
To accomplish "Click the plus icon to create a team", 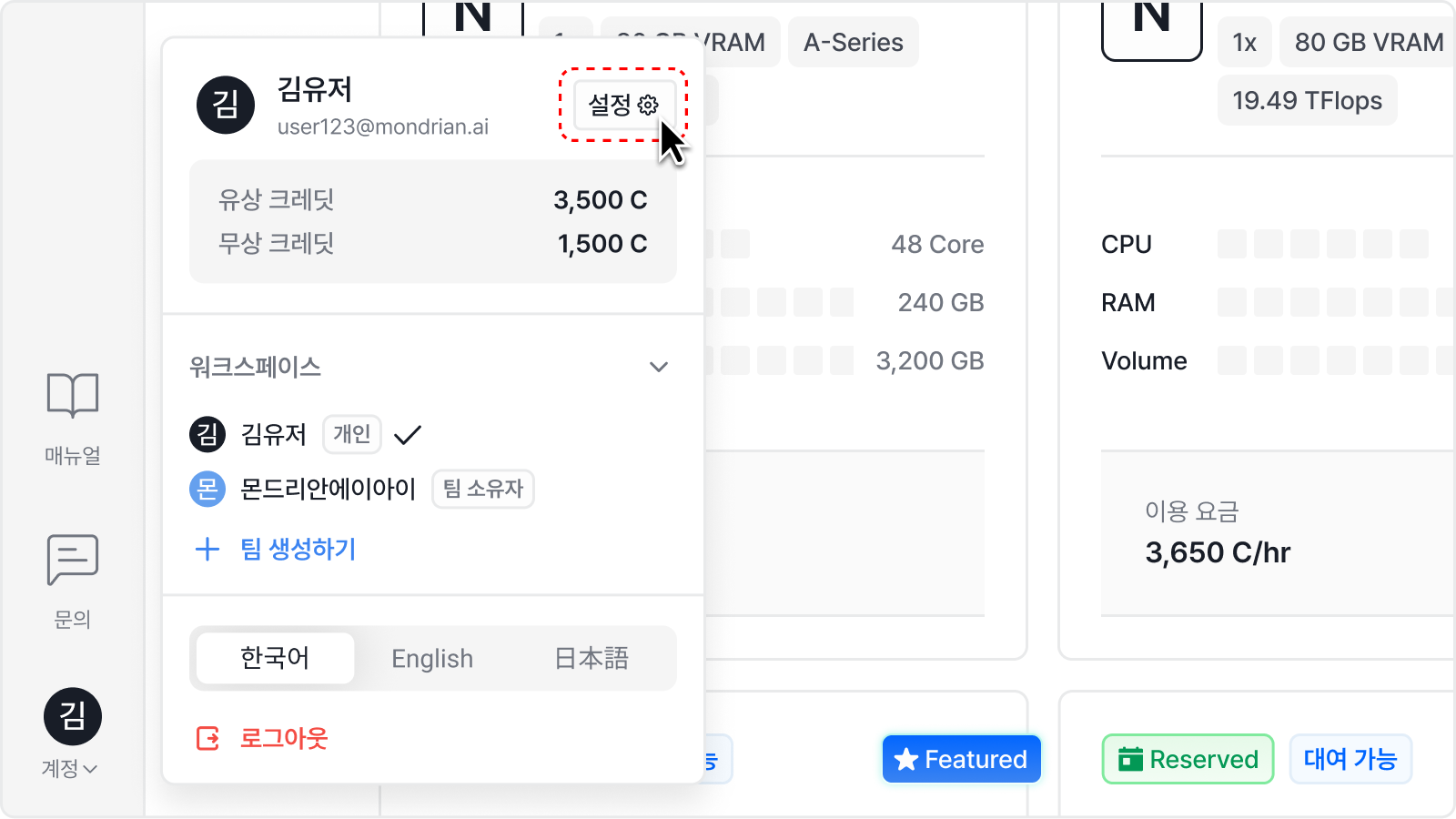I will coord(207,550).
